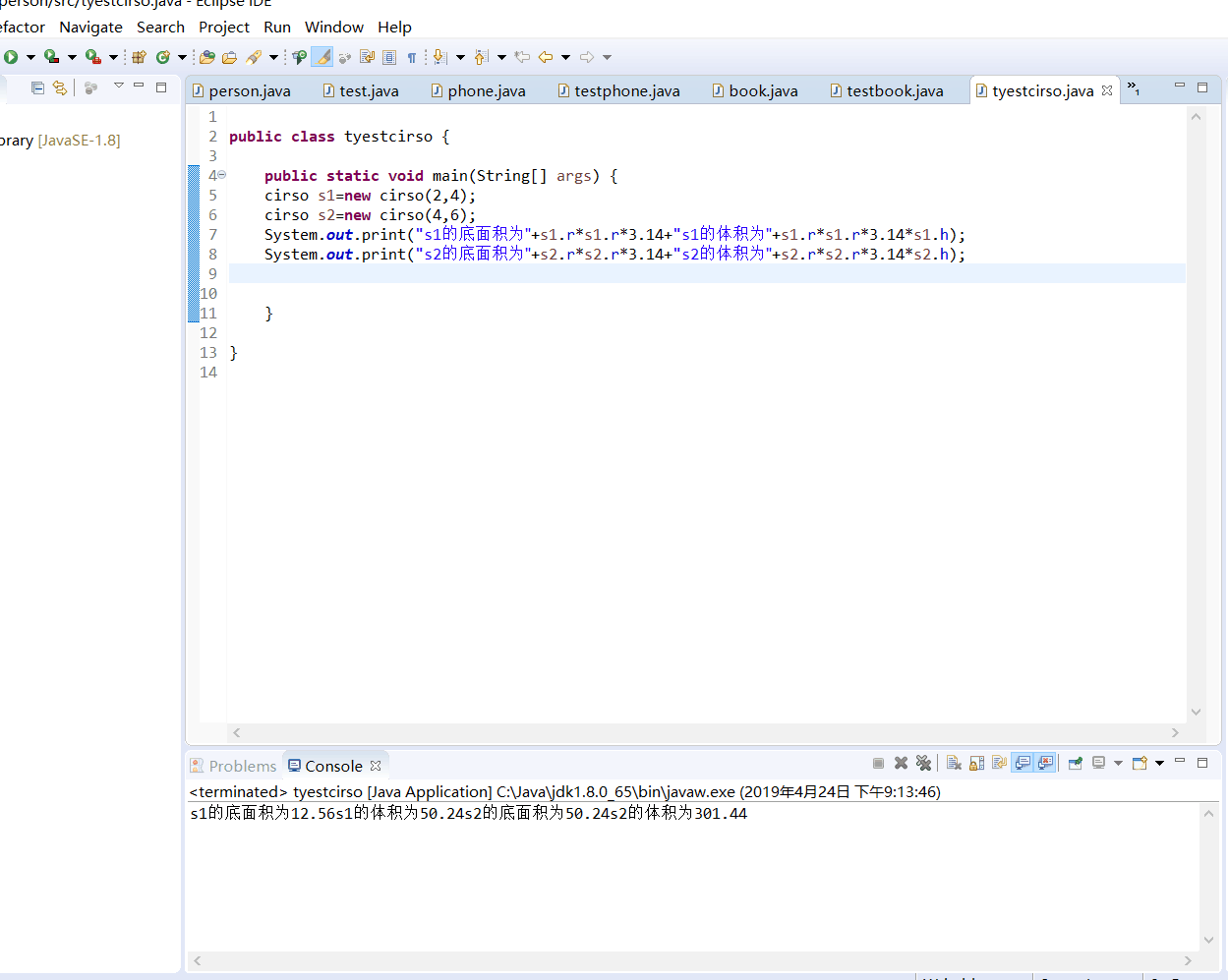Toggle Show Console on standard output change

pyautogui.click(x=1023, y=763)
